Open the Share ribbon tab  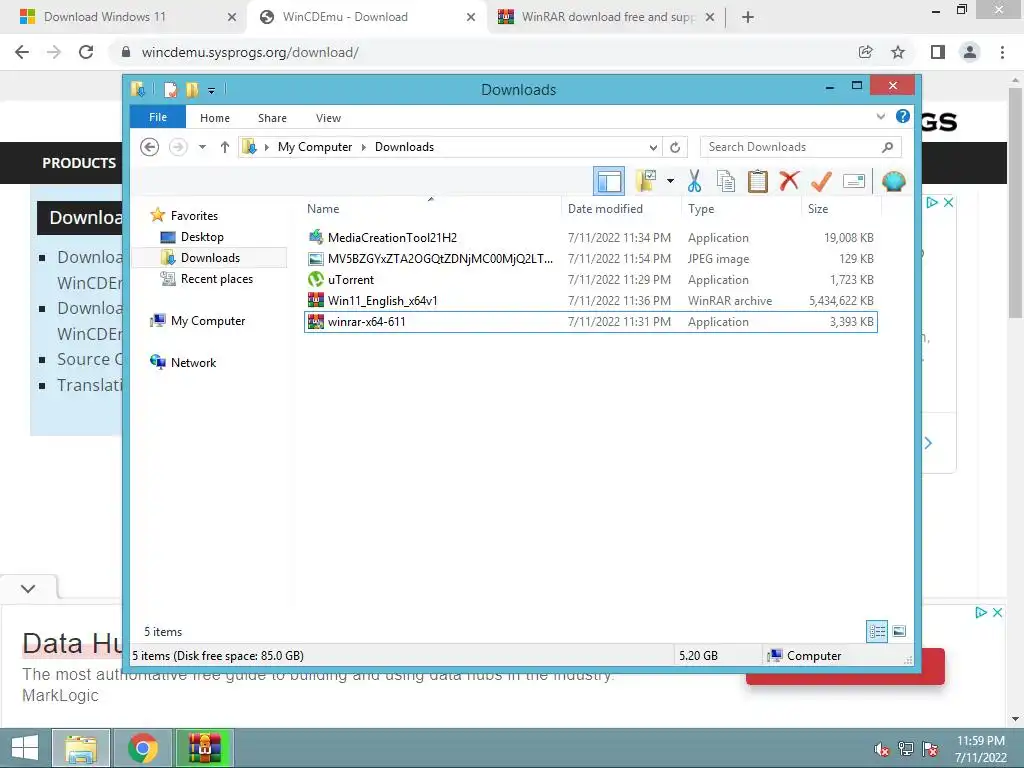(x=272, y=118)
